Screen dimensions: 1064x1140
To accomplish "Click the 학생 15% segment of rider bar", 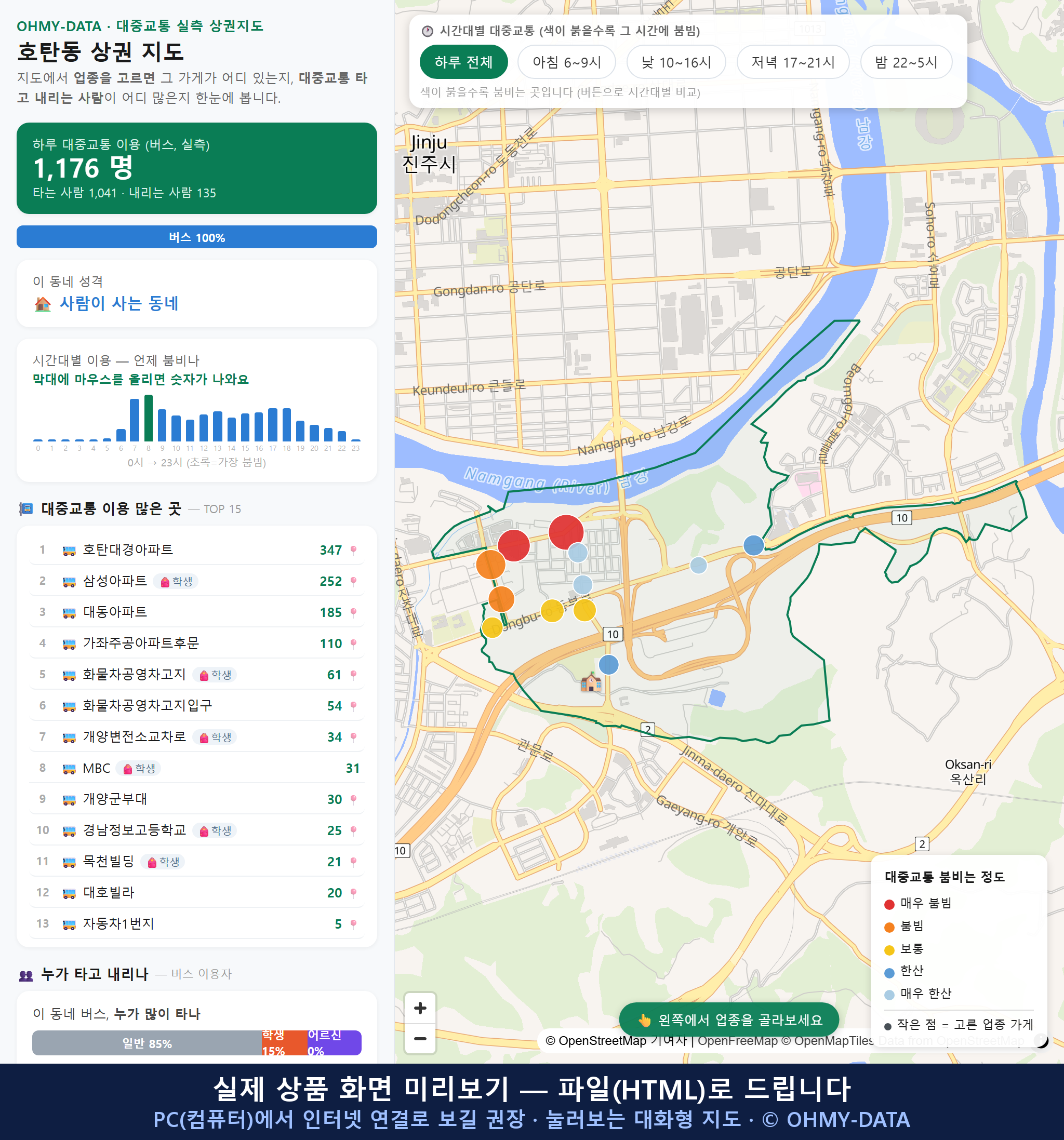I will (283, 1042).
